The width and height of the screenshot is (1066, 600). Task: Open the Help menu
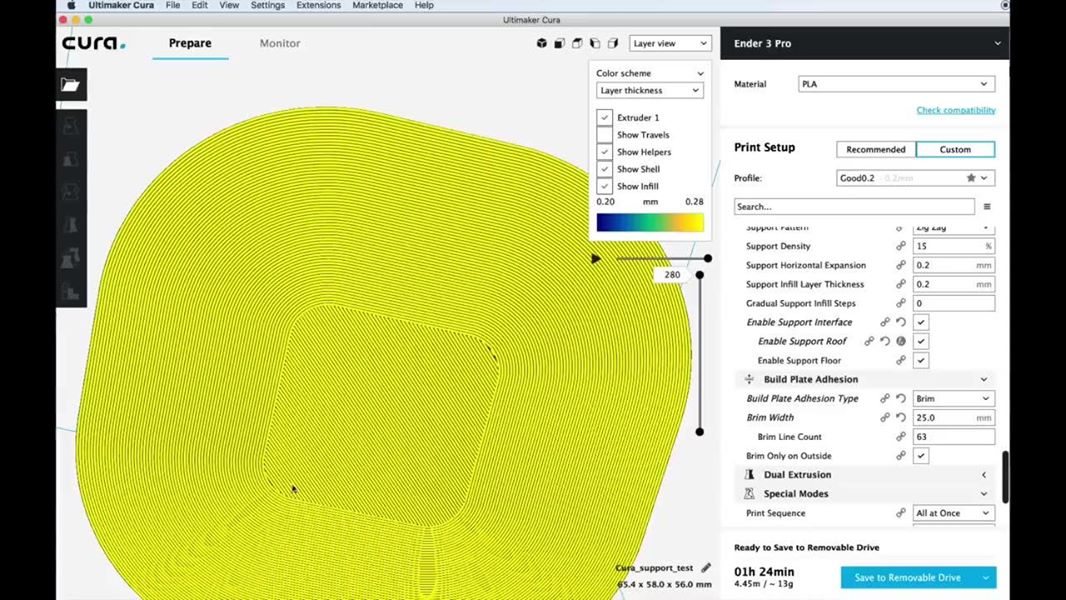424,5
